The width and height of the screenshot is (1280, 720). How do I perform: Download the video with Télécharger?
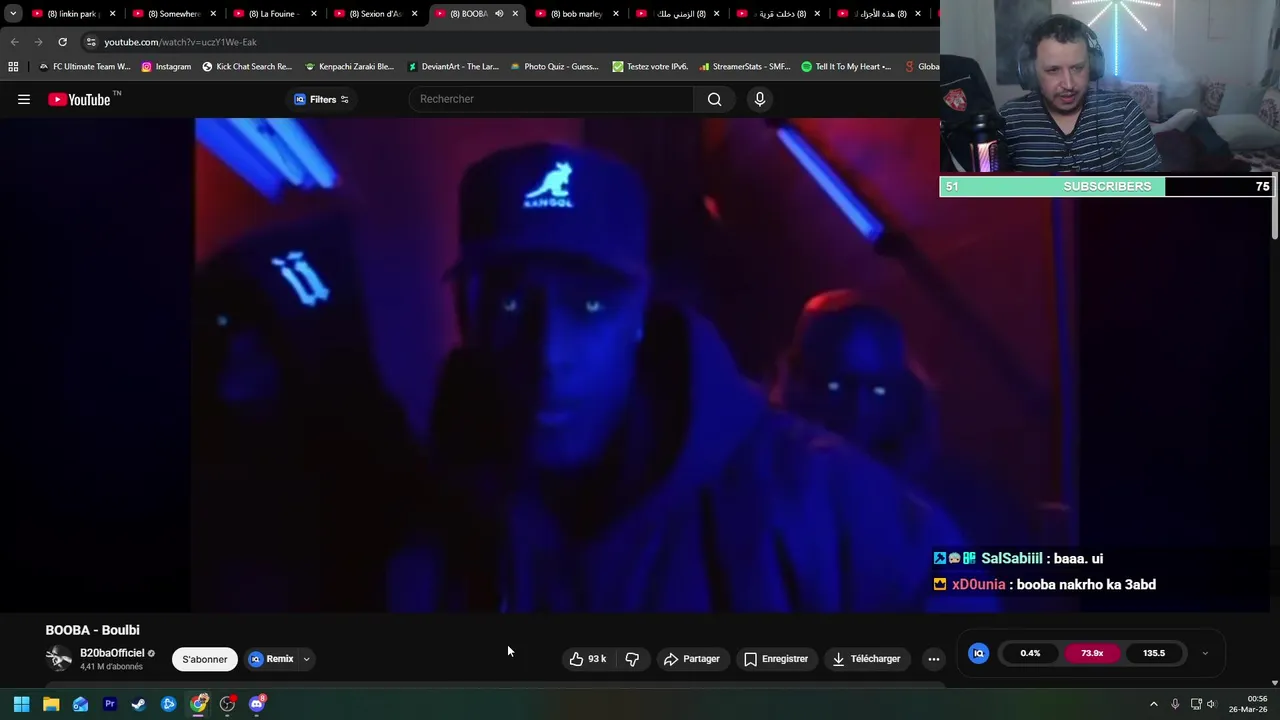866,659
